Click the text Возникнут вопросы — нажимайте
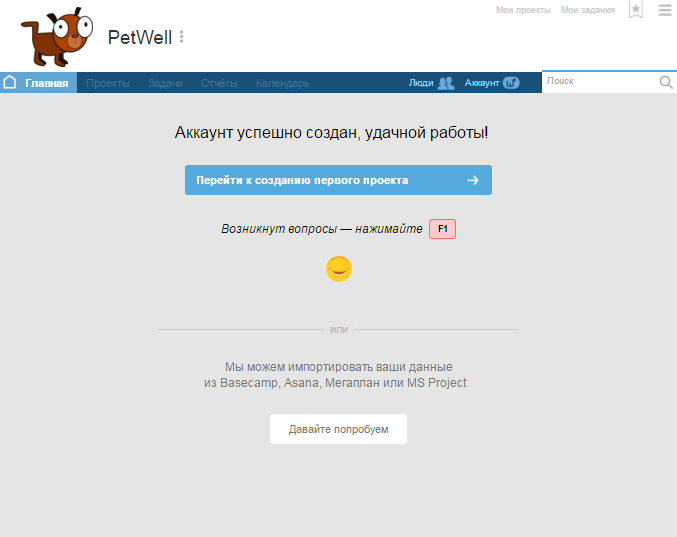Image resolution: width=677 pixels, height=537 pixels. (322, 229)
